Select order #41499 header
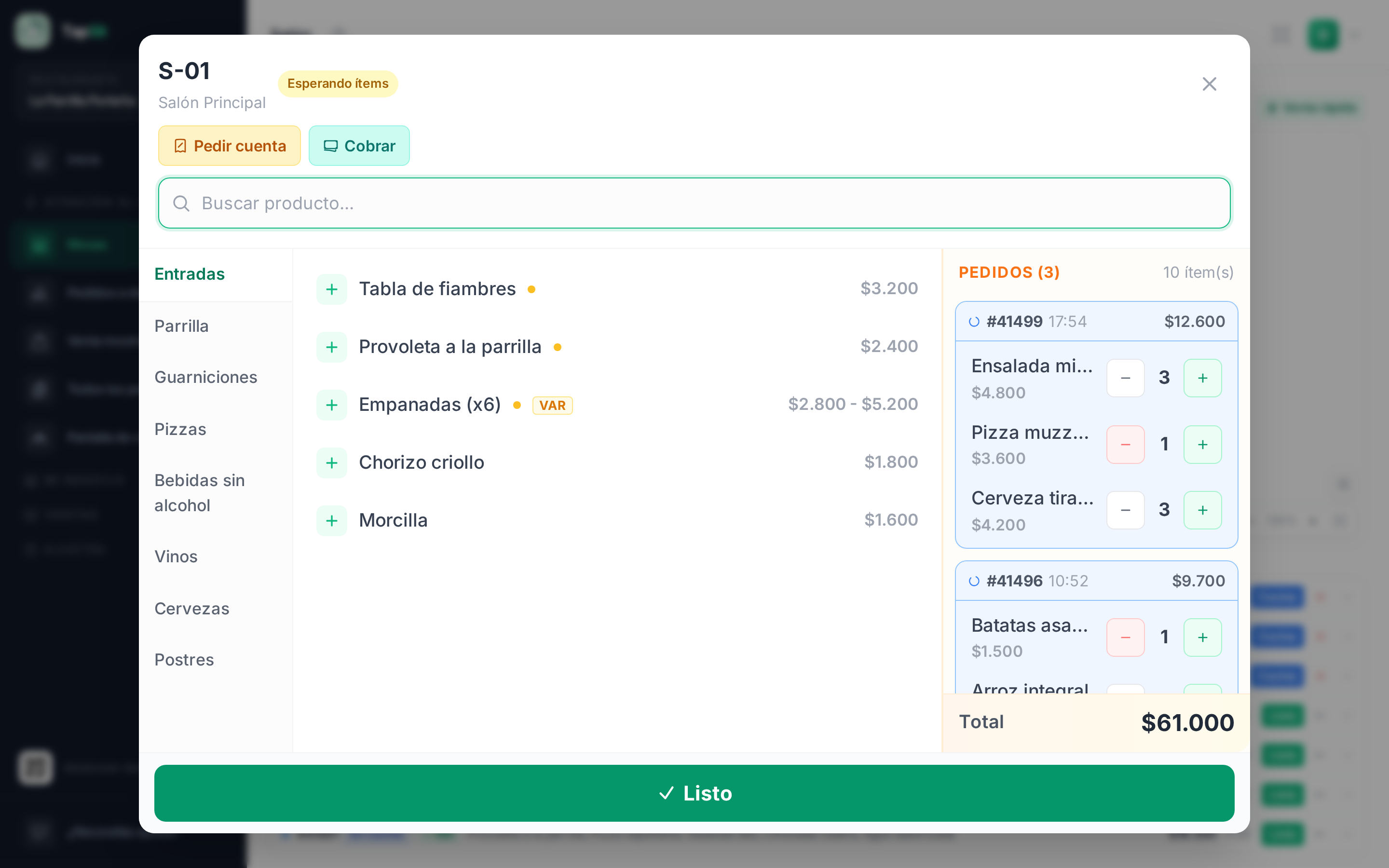This screenshot has height=868, width=1389. [x=1096, y=322]
